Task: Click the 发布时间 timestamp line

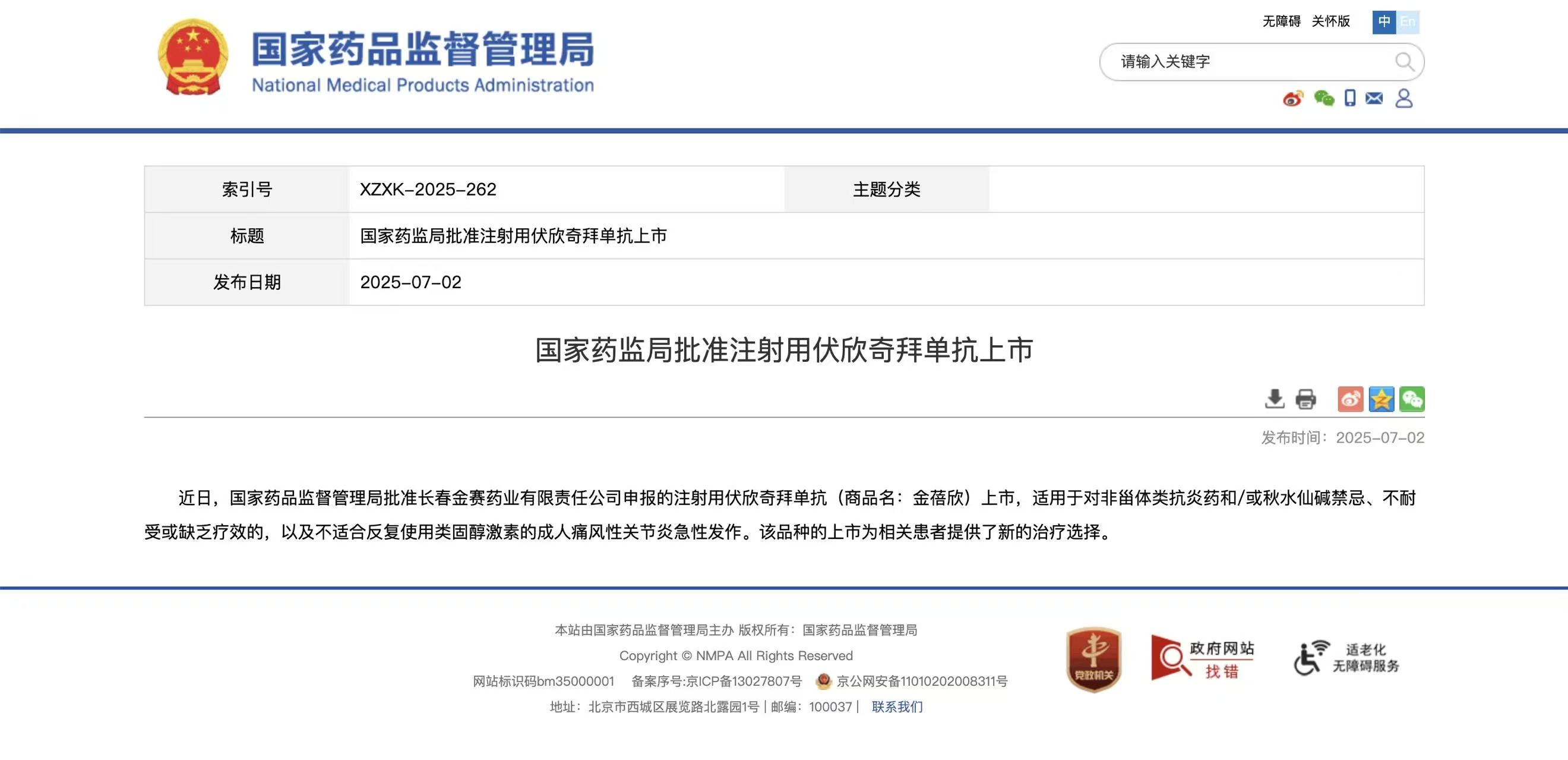Action: tap(1342, 437)
